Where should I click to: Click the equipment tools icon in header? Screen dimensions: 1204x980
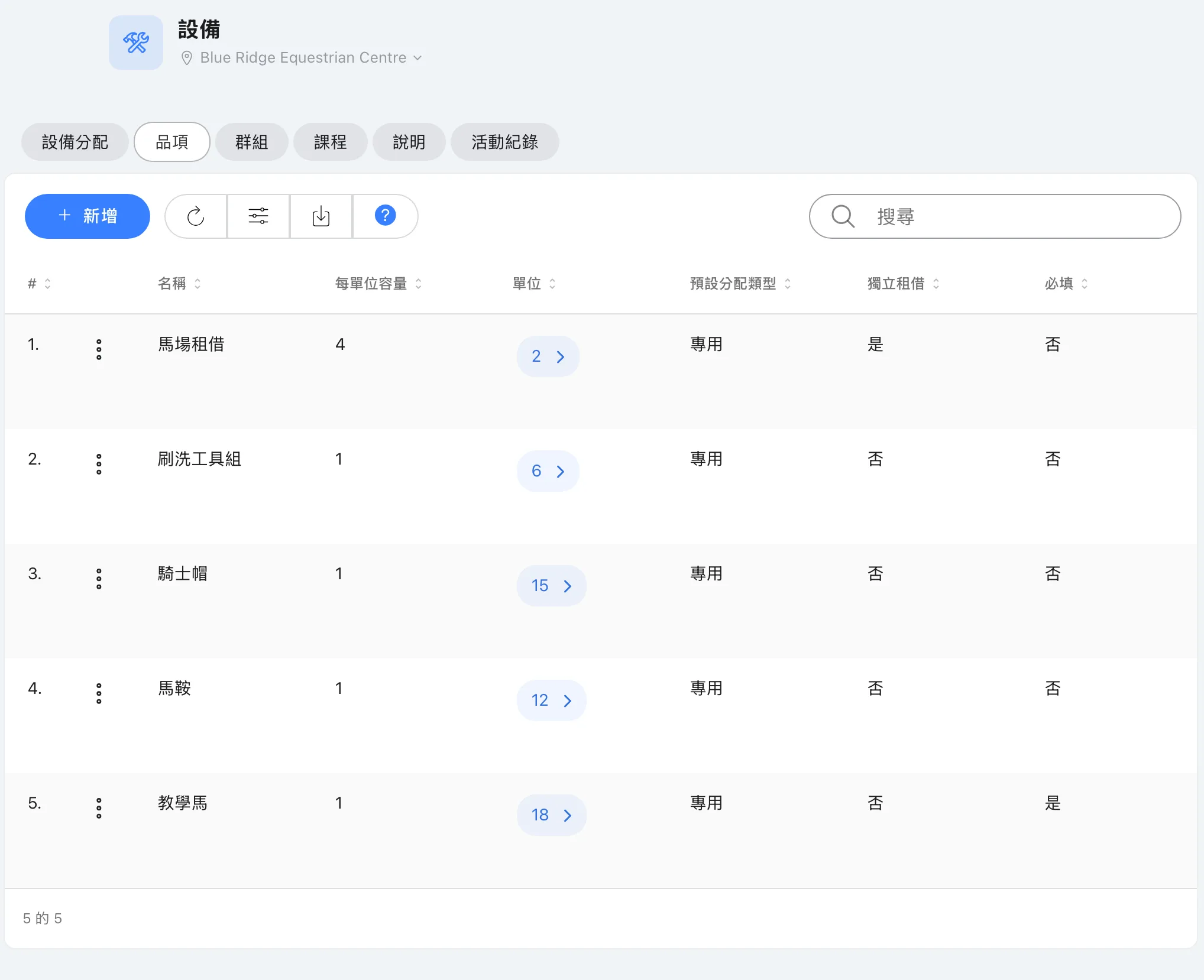tap(136, 43)
